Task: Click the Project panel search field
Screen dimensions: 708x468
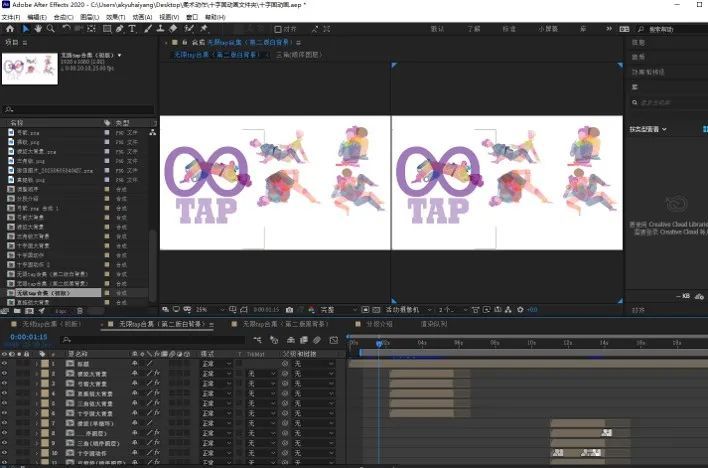Action: pos(78,109)
